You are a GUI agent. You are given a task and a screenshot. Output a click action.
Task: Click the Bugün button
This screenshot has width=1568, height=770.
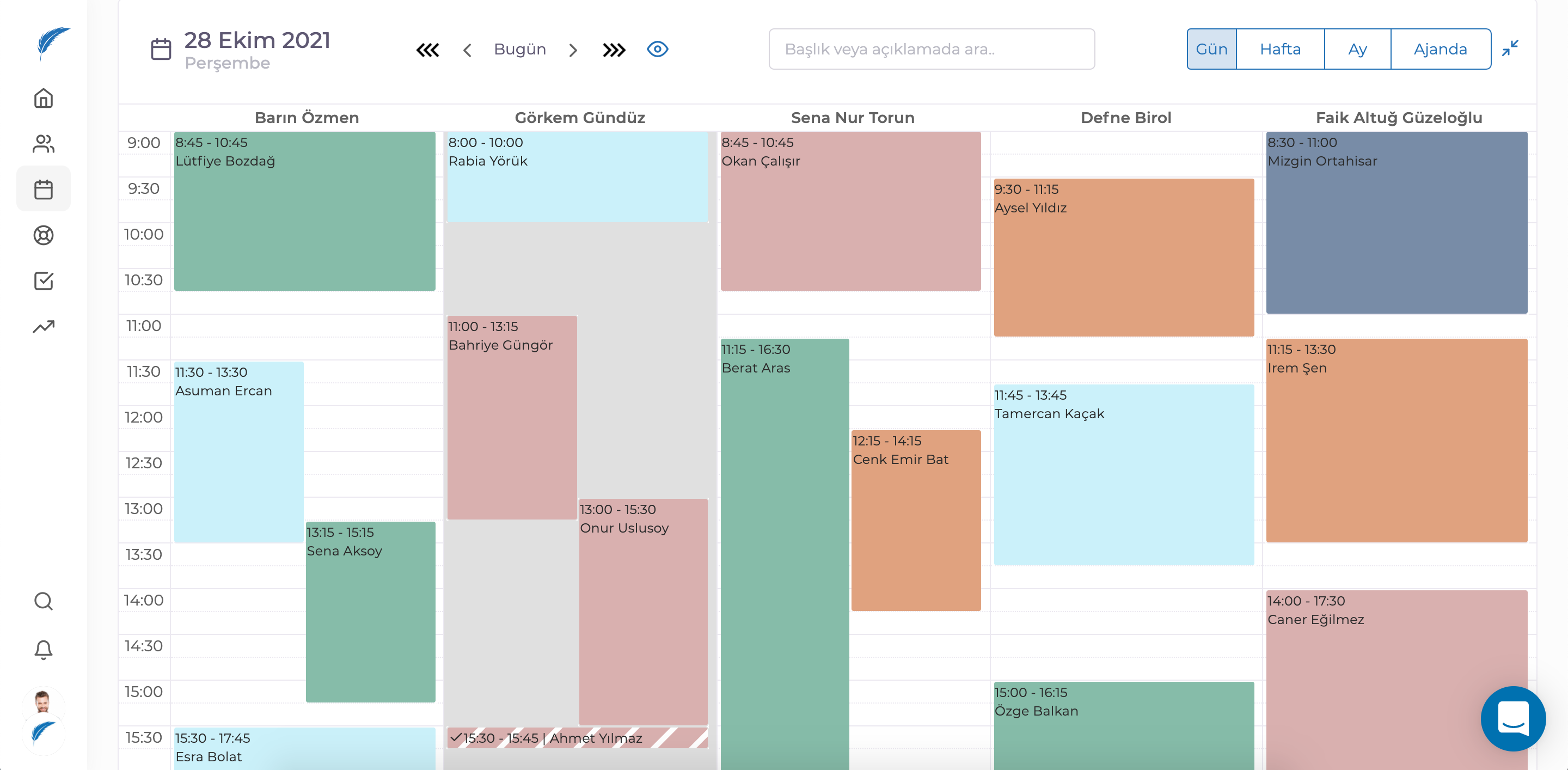point(520,48)
